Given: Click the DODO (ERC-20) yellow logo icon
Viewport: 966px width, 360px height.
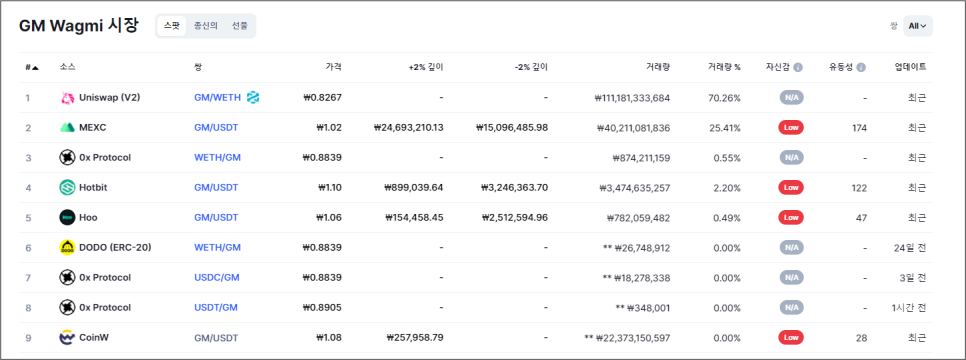Looking at the screenshot, I should 67,247.
